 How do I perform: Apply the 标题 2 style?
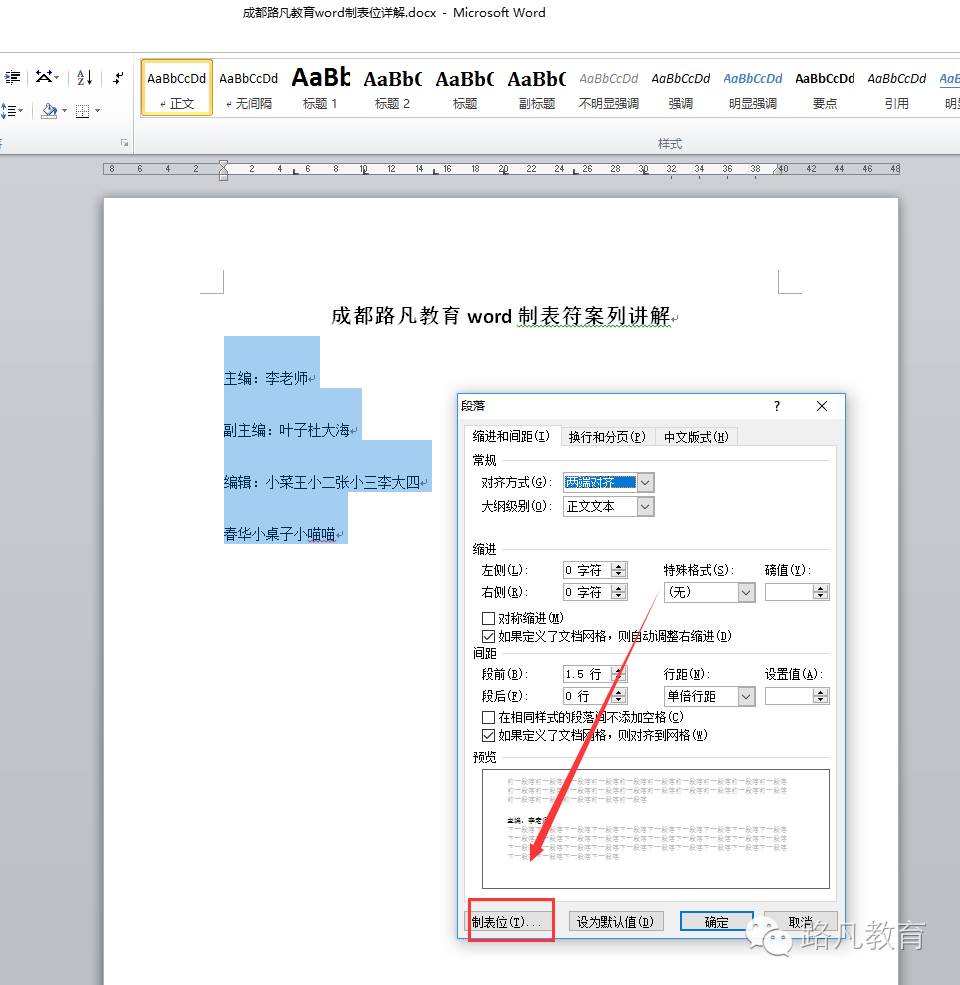[393, 88]
